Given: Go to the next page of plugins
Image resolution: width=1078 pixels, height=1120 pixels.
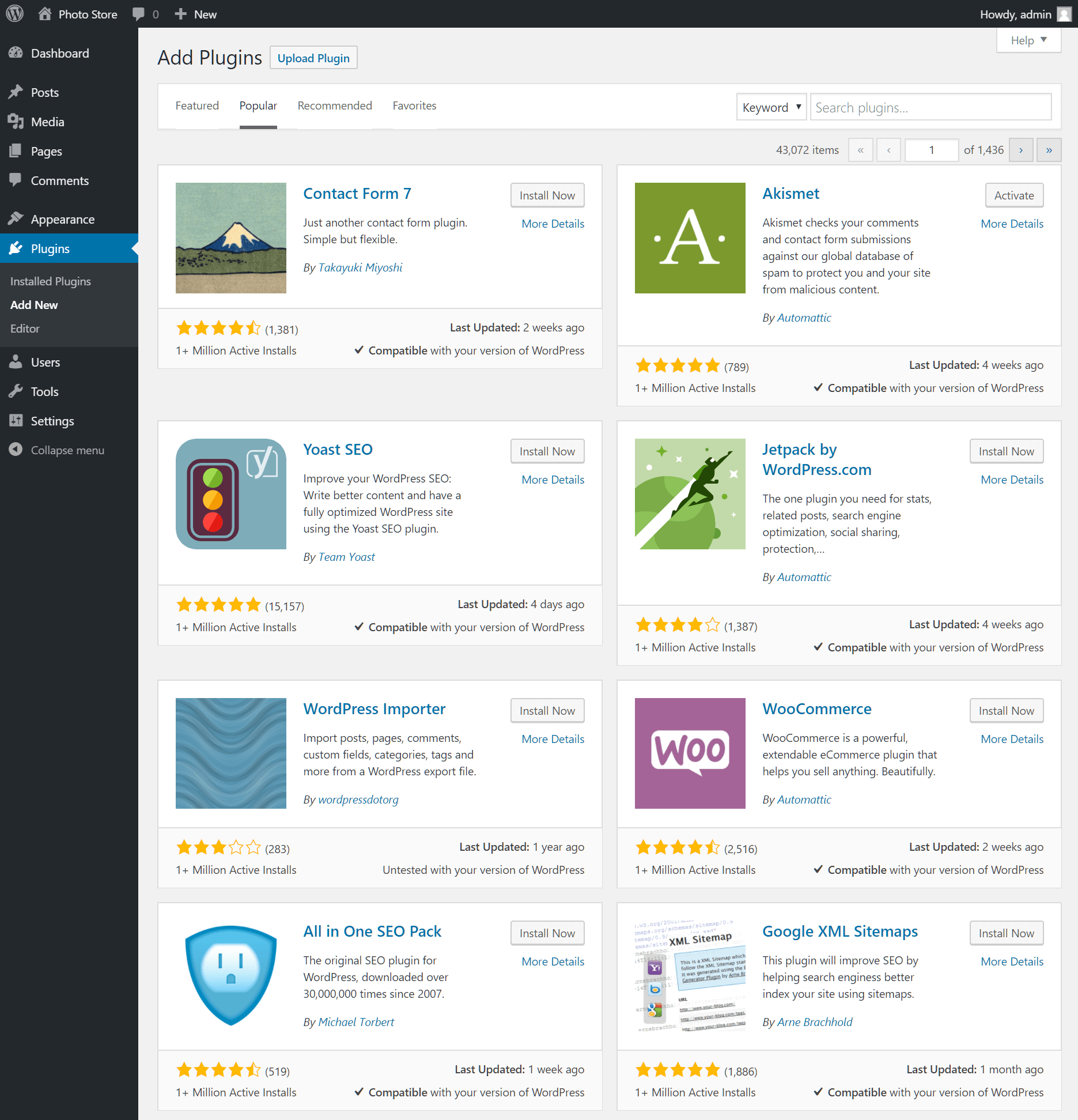Looking at the screenshot, I should (1021, 150).
